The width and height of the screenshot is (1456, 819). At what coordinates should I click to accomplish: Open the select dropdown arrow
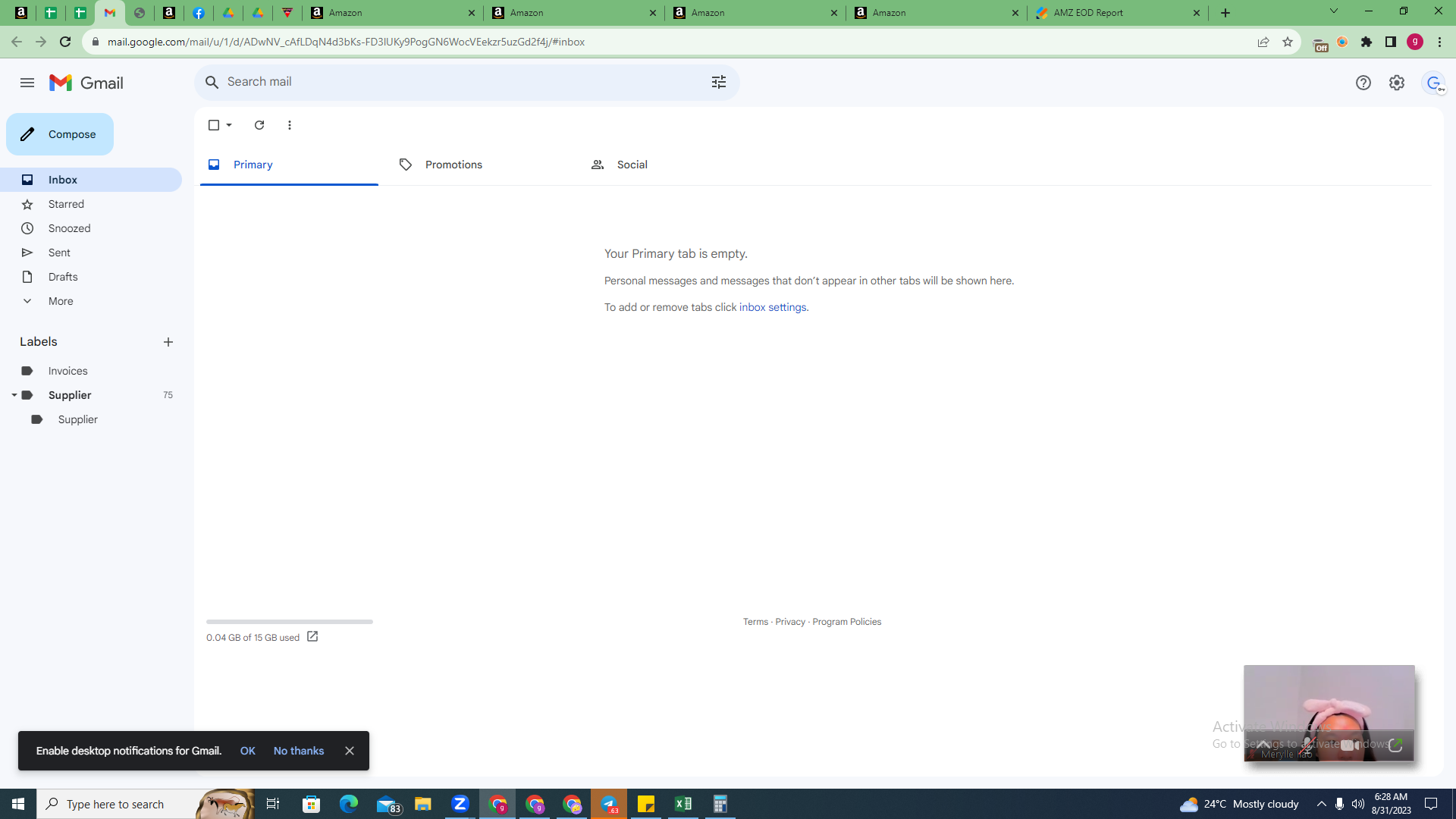pos(229,125)
